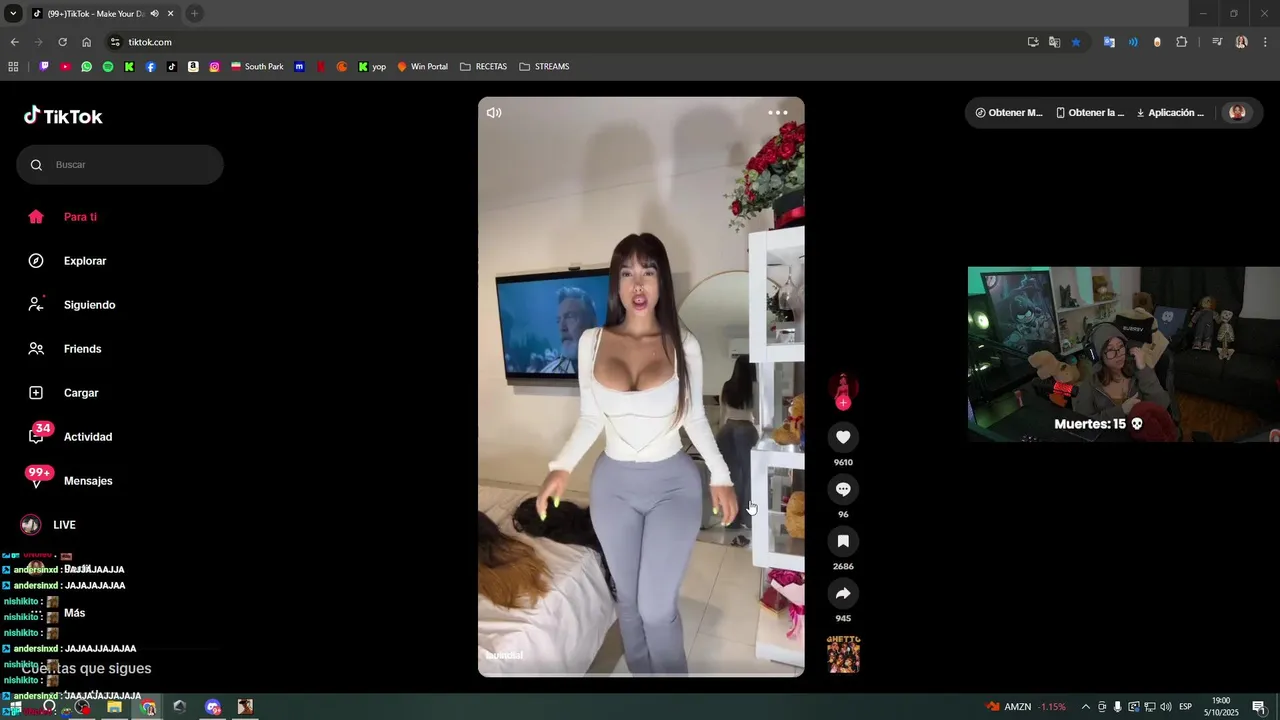Screen dimensions: 1280x720
Task: Open Windows notification center icon
Action: [1259, 707]
